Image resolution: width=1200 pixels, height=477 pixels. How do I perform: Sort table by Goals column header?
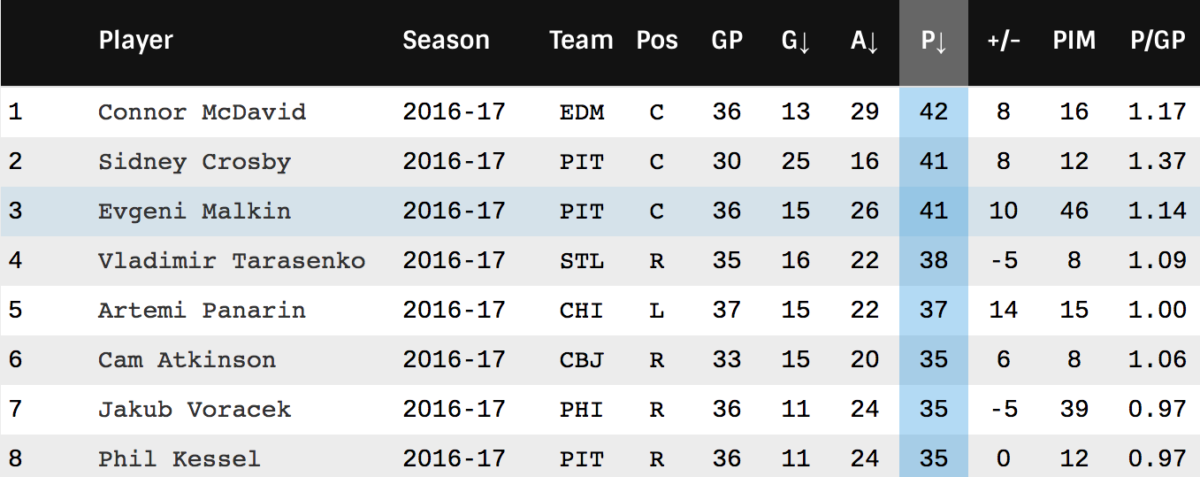click(x=795, y=41)
